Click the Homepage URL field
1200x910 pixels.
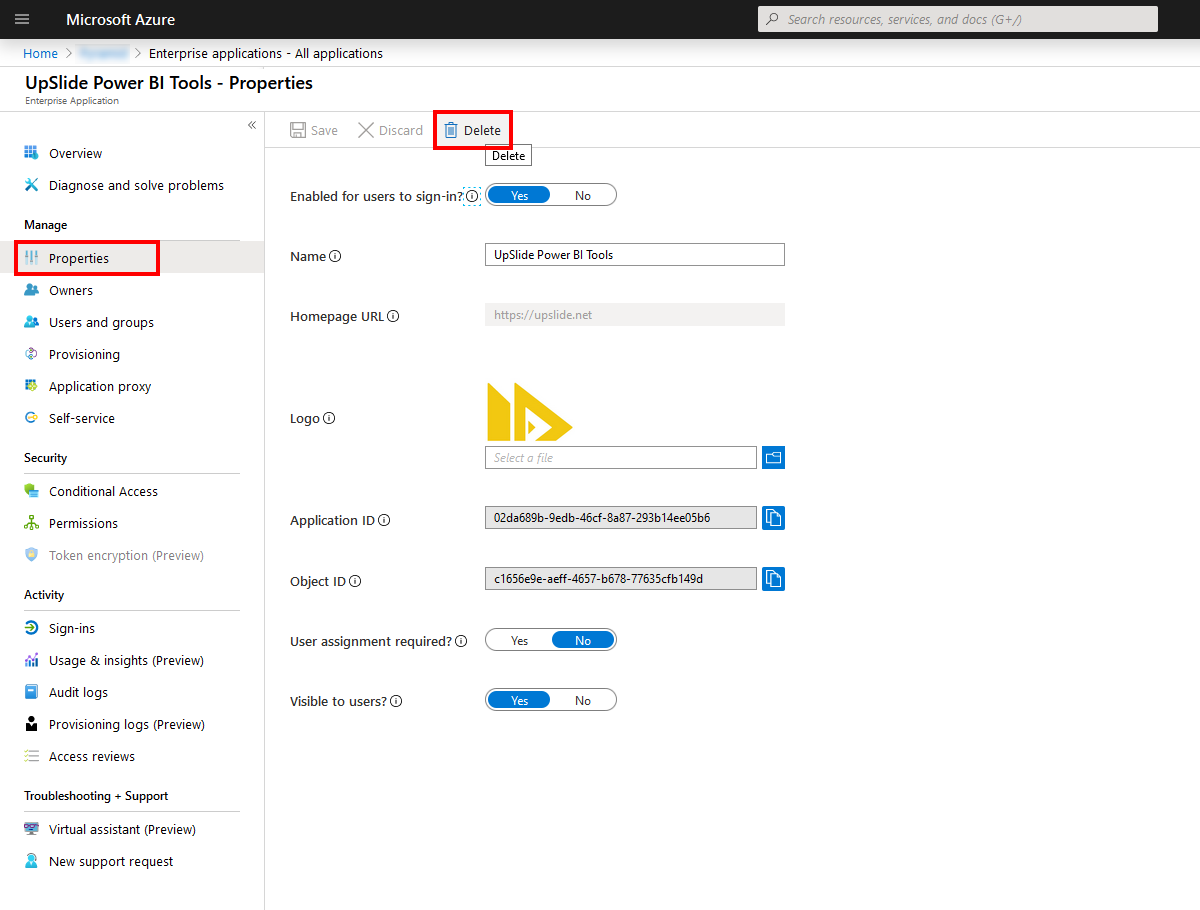(635, 314)
